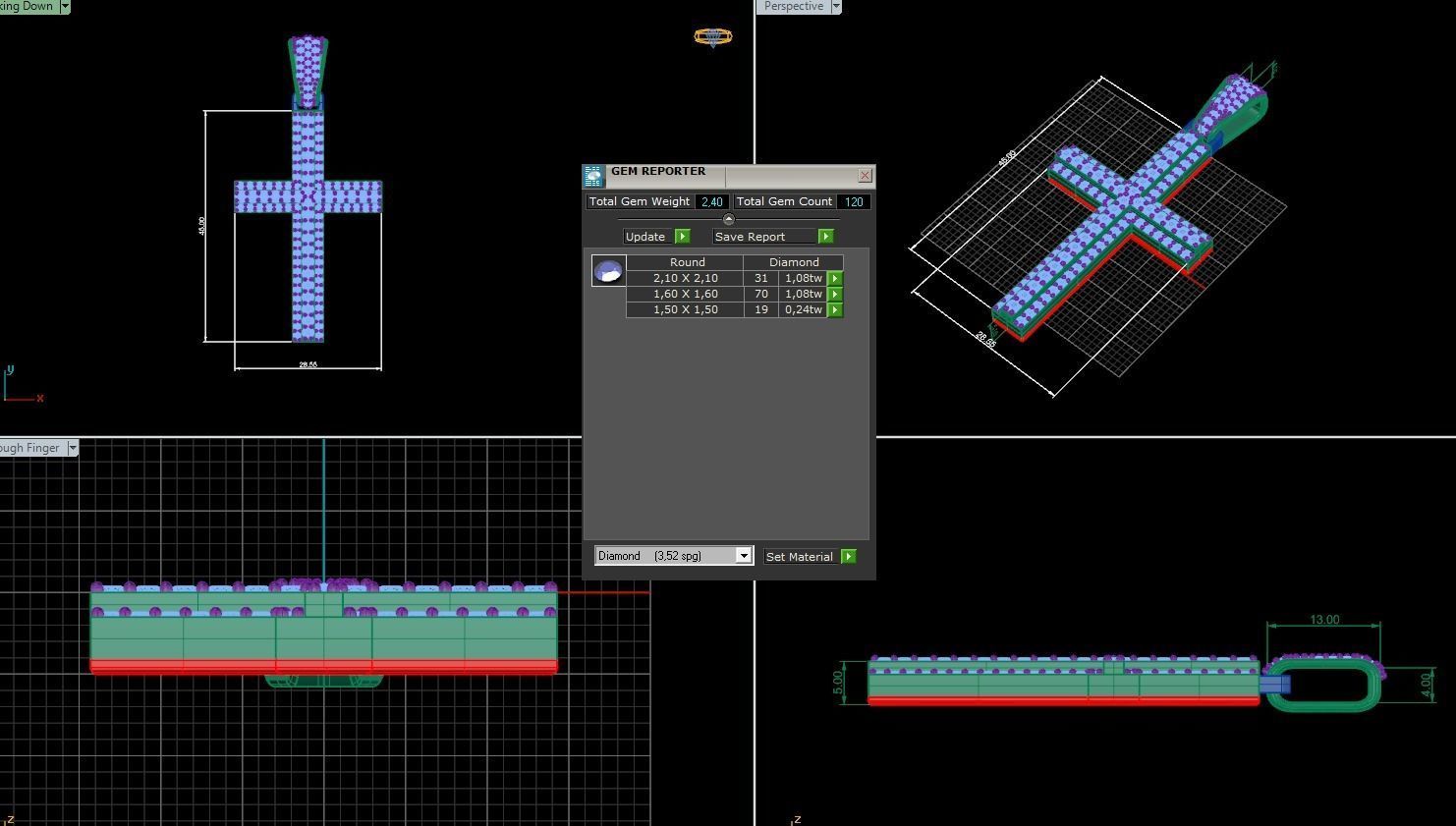This screenshot has width=1456, height=826.
Task: Open the Looking Down viewport menu arrow
Action: [x=65, y=6]
